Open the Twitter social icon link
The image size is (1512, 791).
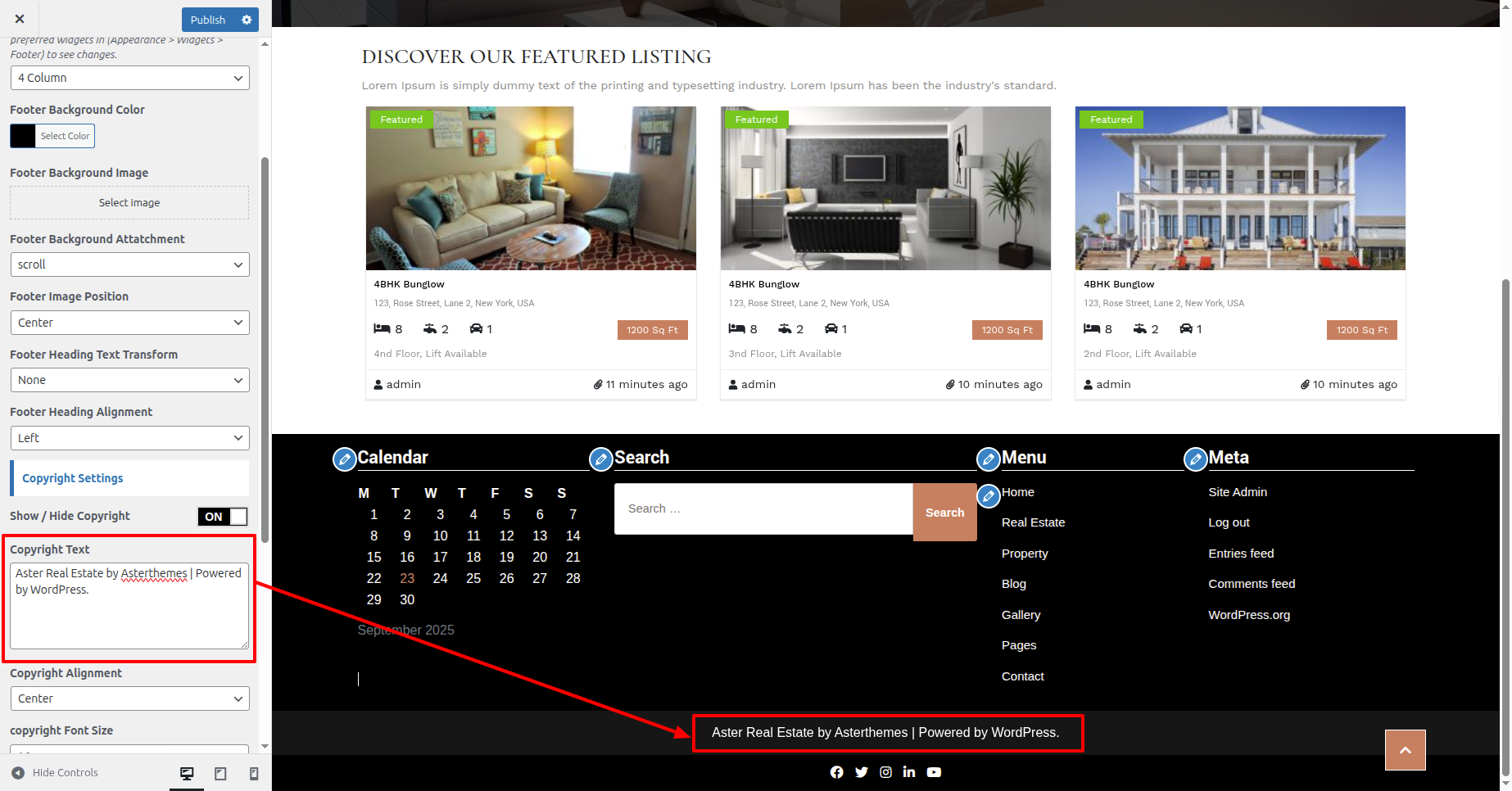click(x=861, y=772)
